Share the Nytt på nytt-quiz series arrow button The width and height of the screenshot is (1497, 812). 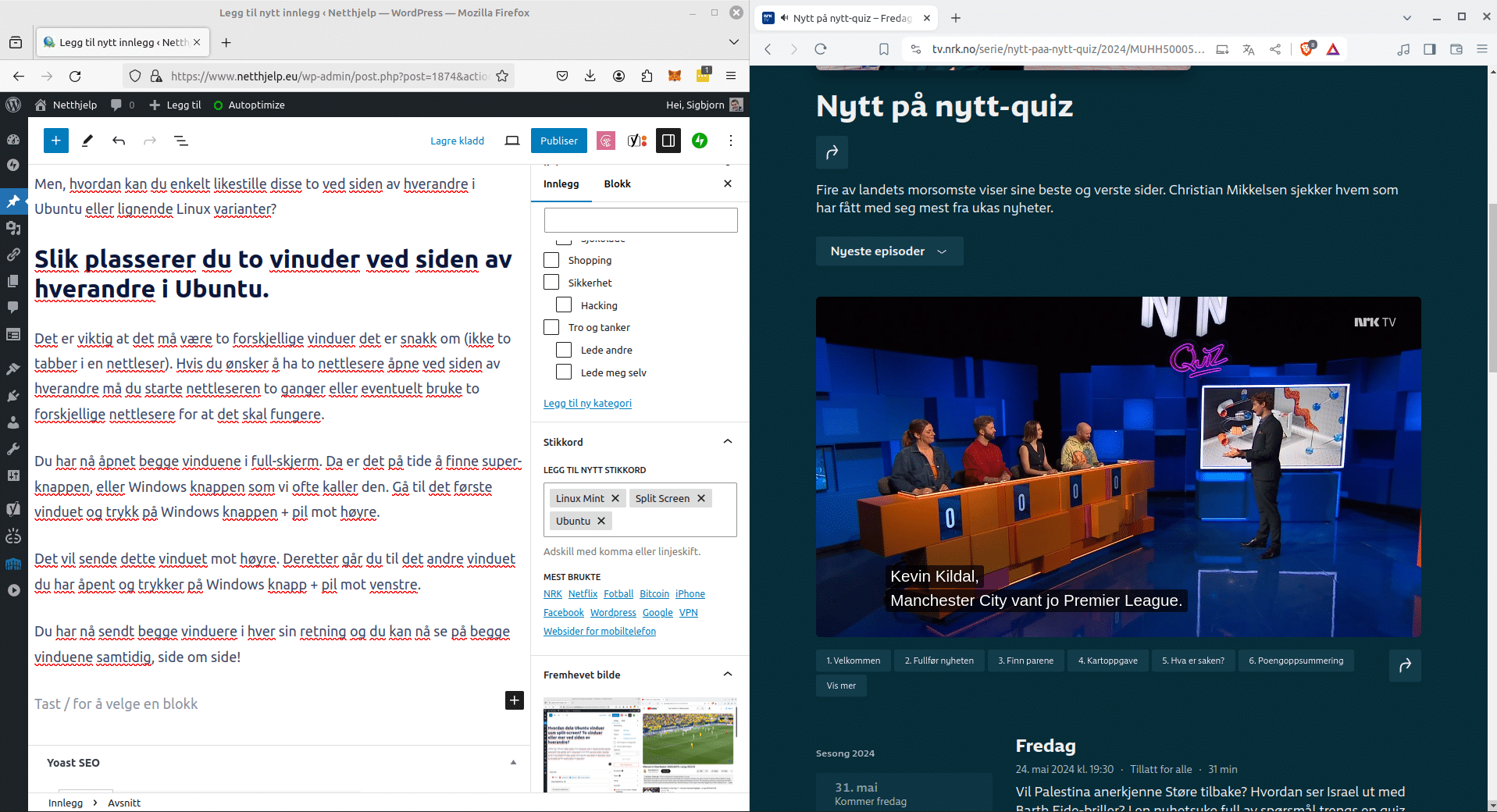click(832, 152)
